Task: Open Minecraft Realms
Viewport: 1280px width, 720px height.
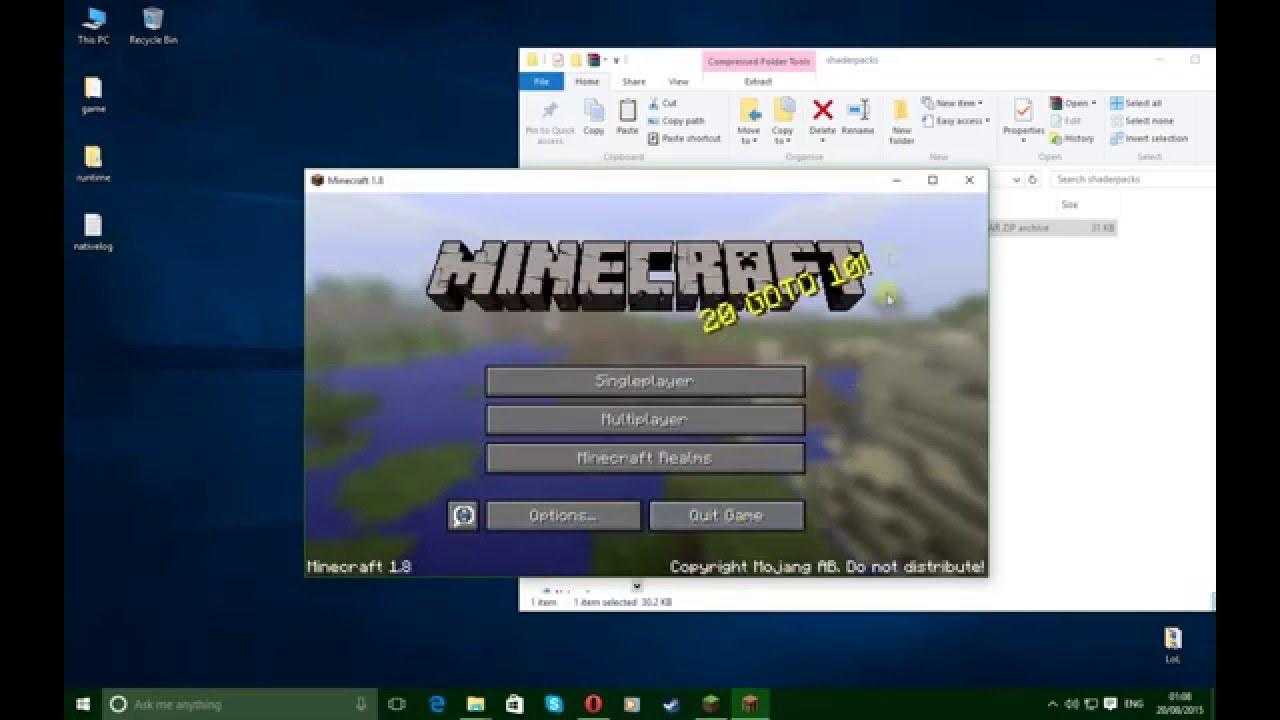Action: [645, 458]
